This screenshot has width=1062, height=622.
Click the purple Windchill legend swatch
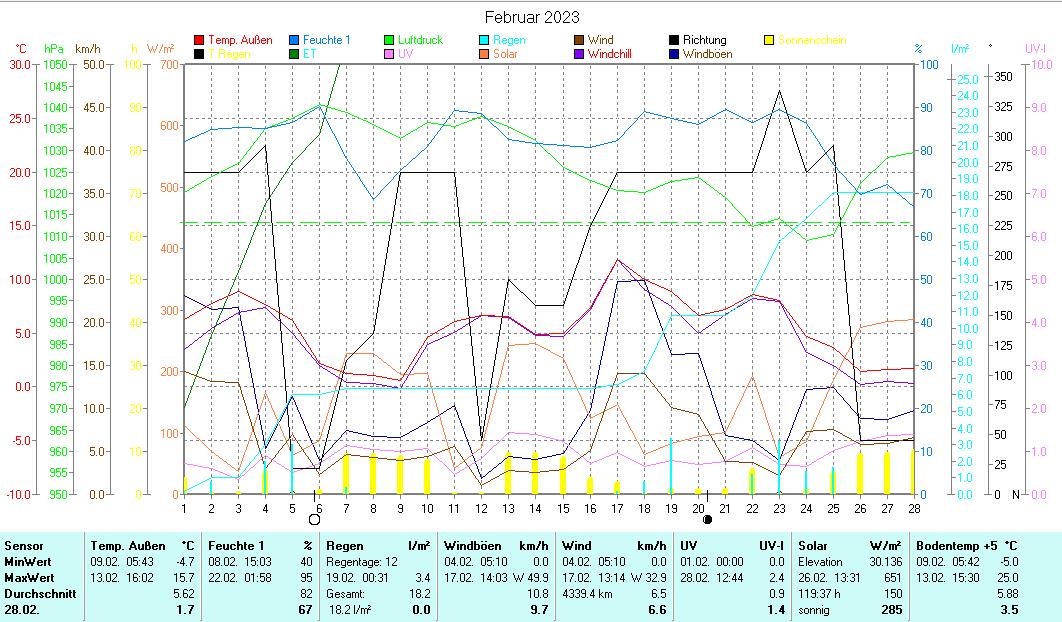[579, 54]
